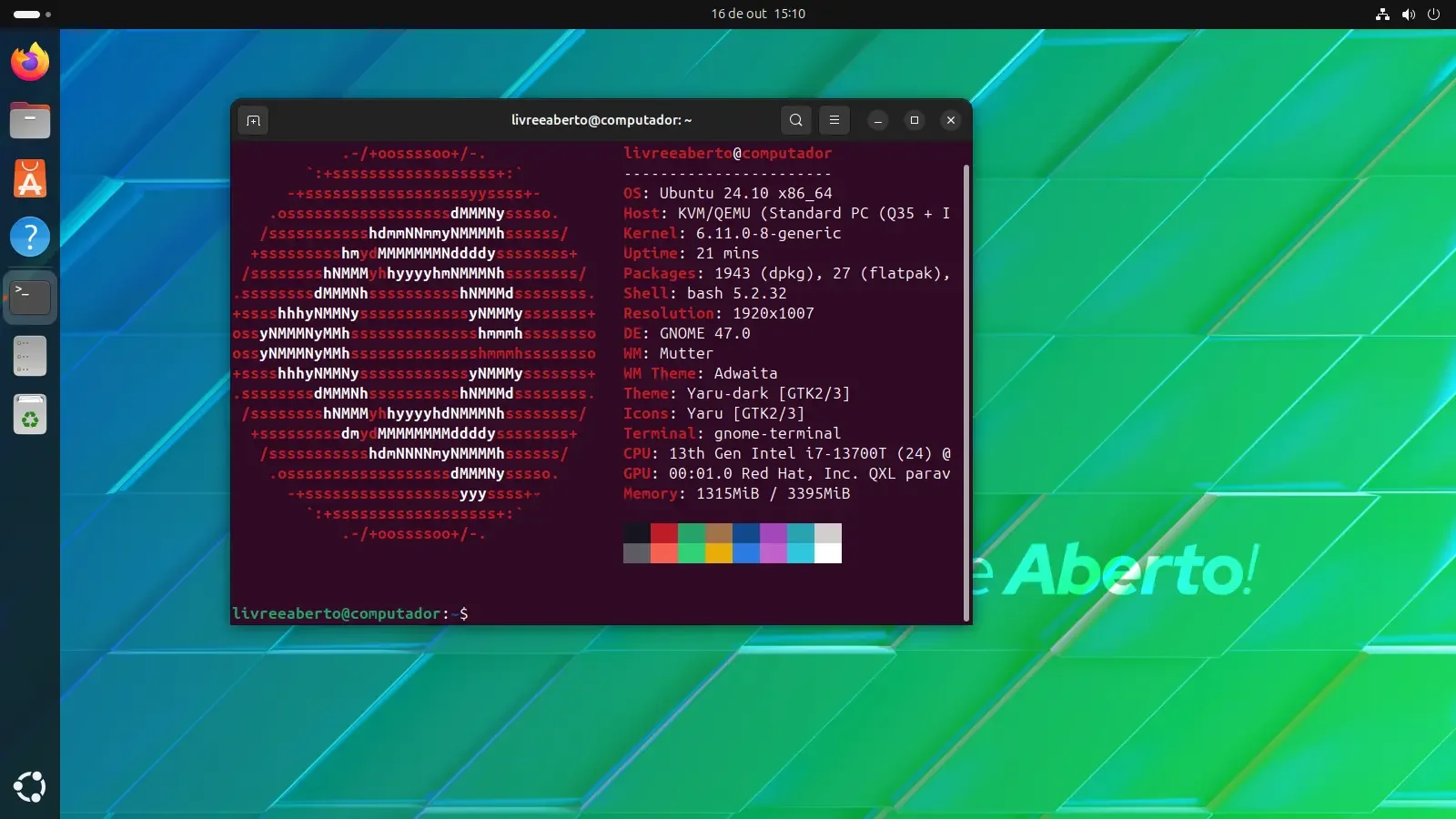Maximize the terminal window

[915, 120]
